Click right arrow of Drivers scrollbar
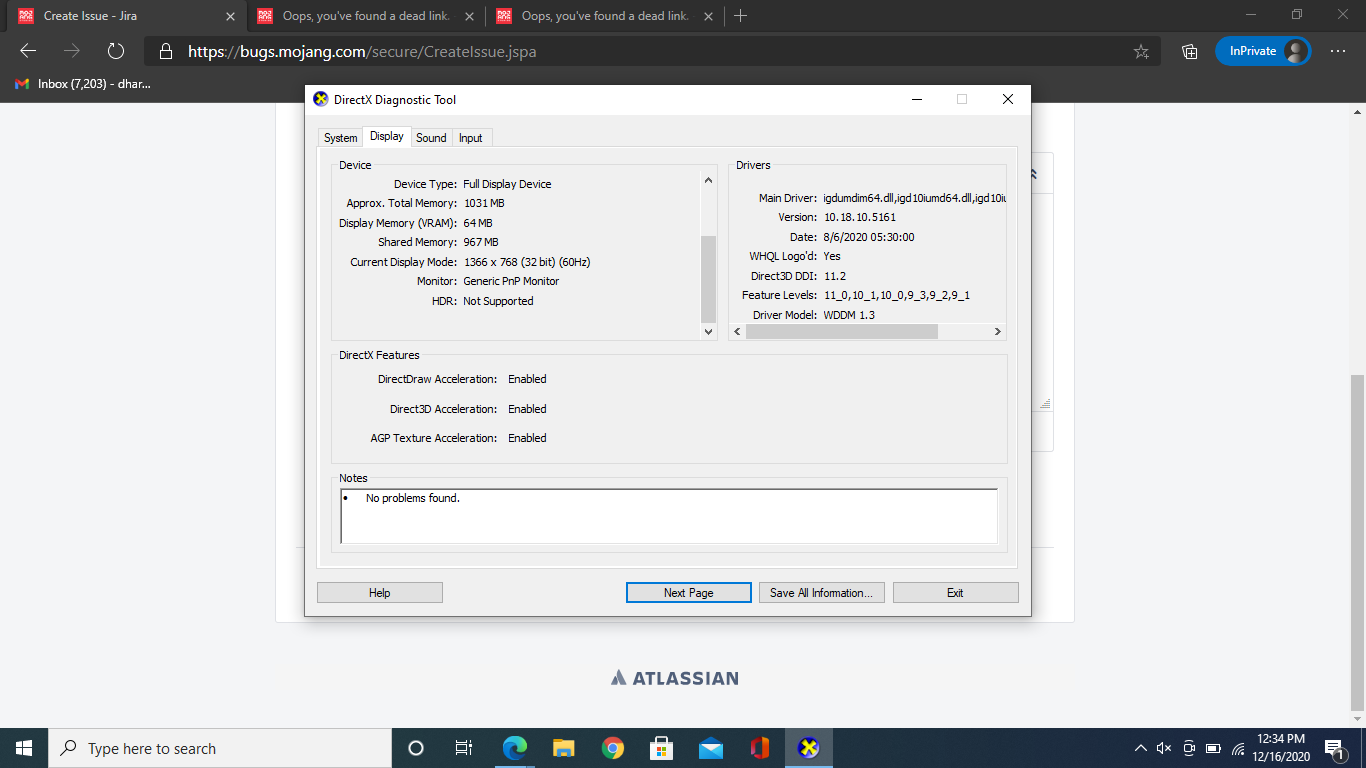This screenshot has width=1366, height=768. point(997,331)
